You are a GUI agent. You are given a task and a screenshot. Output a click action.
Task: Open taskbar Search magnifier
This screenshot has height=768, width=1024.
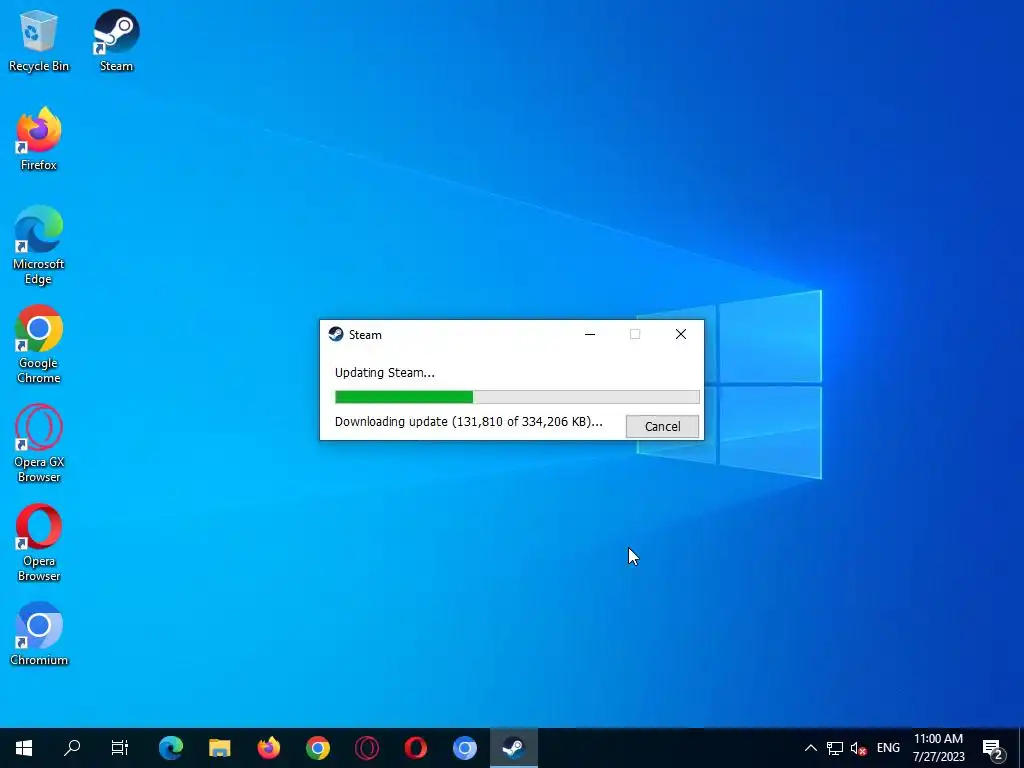coord(72,748)
